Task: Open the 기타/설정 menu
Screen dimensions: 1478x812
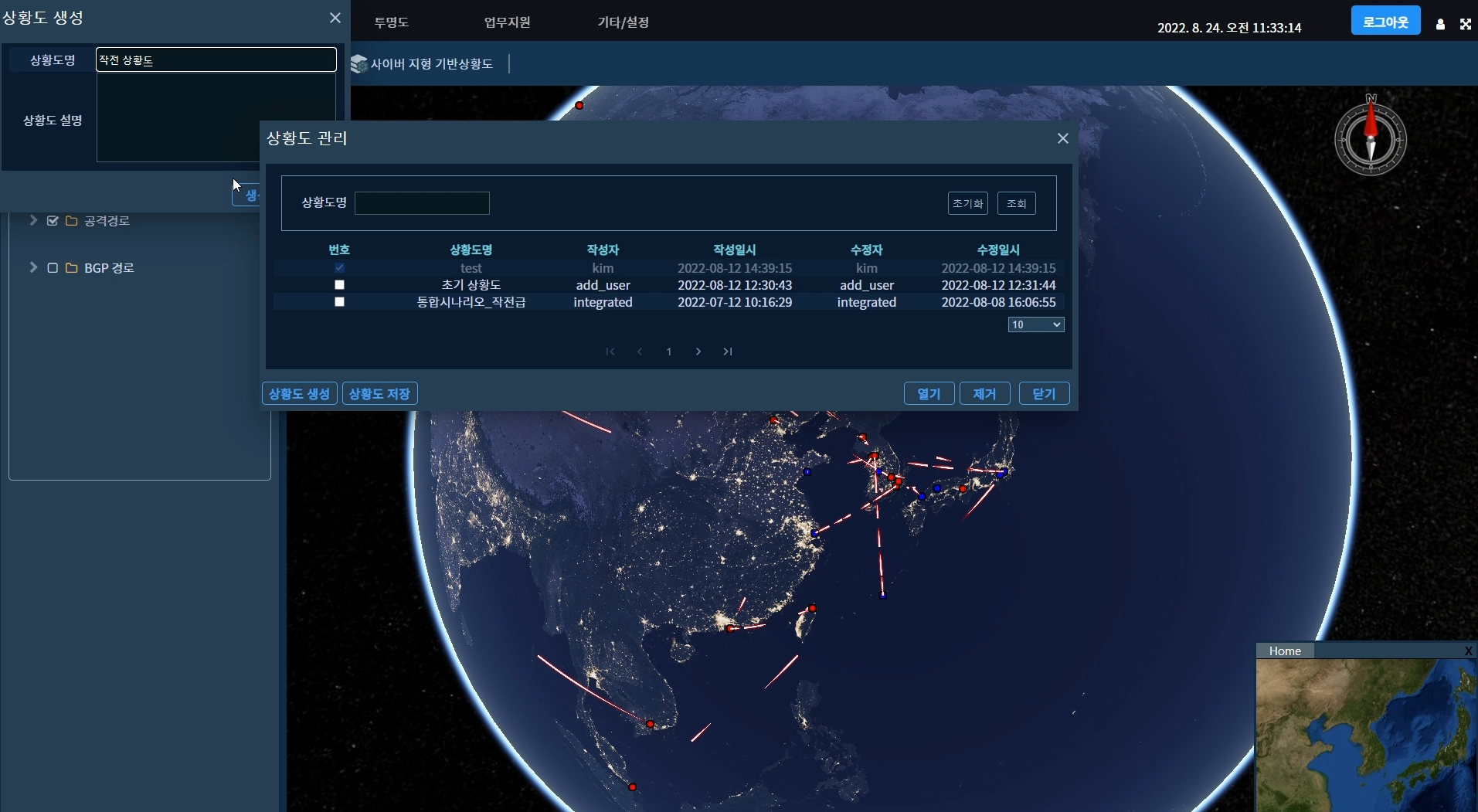Action: click(623, 22)
